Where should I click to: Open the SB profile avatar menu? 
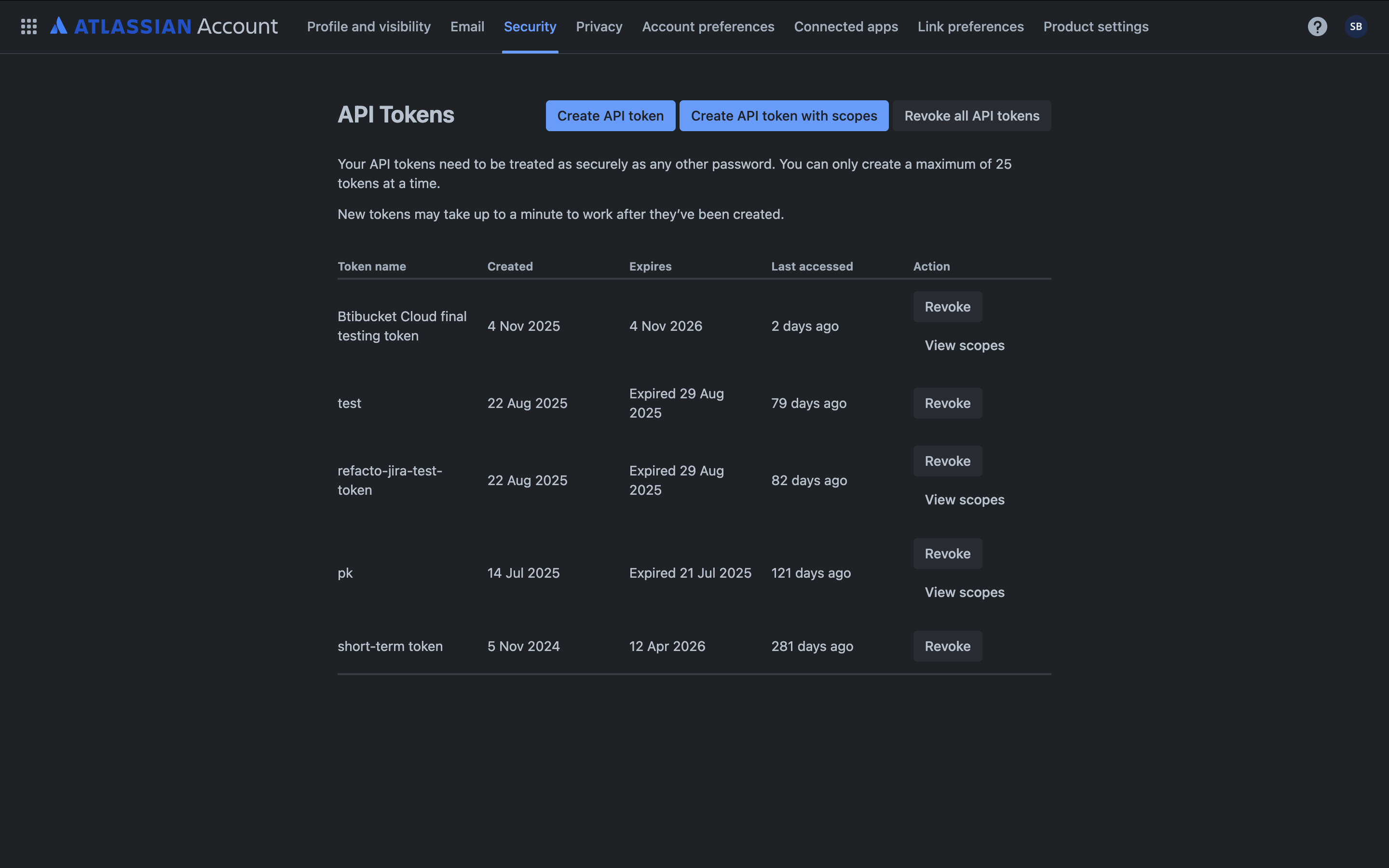[1356, 26]
